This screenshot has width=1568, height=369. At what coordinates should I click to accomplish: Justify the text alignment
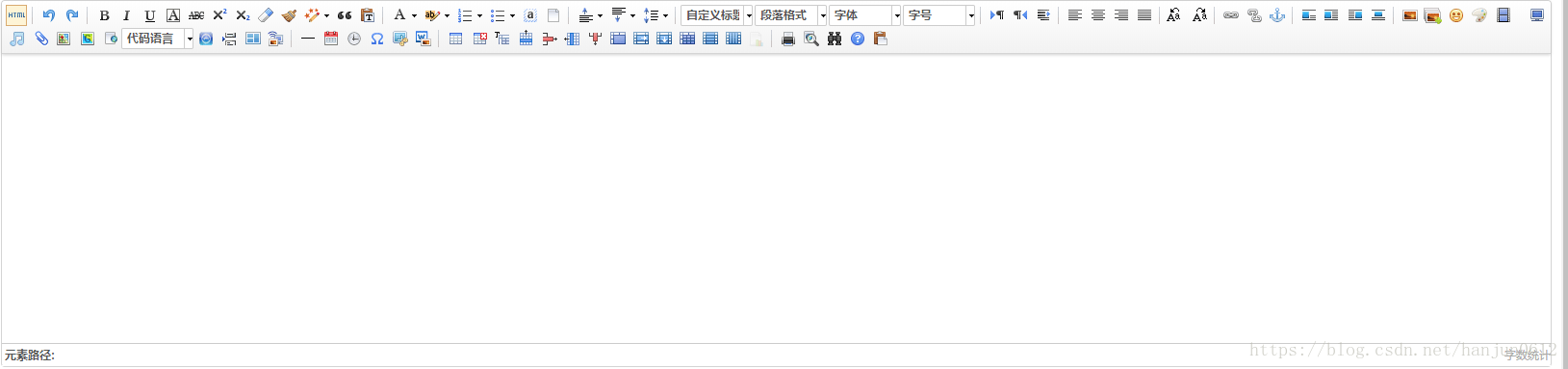pos(1144,15)
